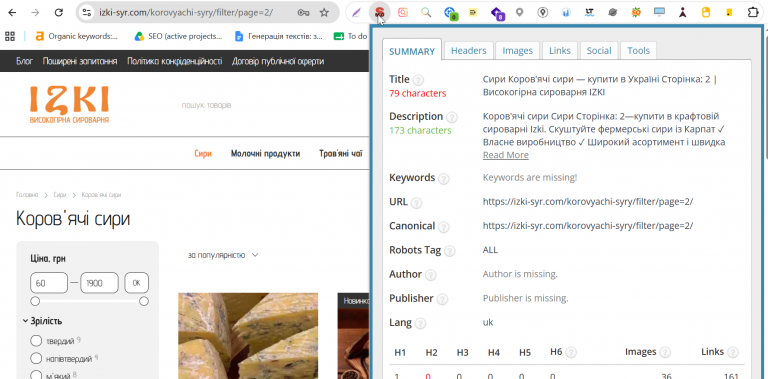The image size is (768, 379).
Task: Bookmark this page with the star icon
Action: pyautogui.click(x=324, y=13)
